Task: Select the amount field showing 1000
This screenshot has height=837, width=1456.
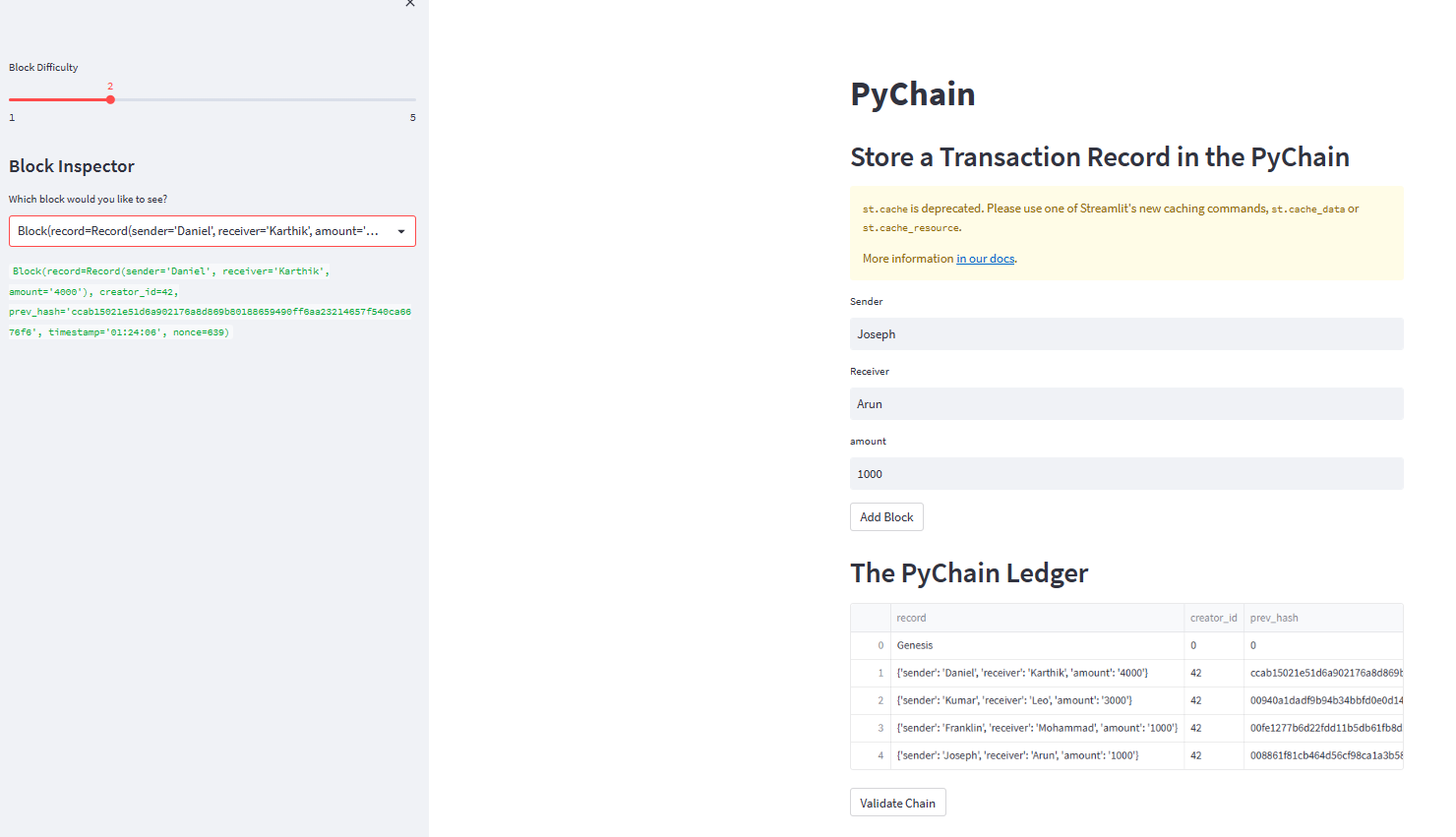Action: [1126, 473]
